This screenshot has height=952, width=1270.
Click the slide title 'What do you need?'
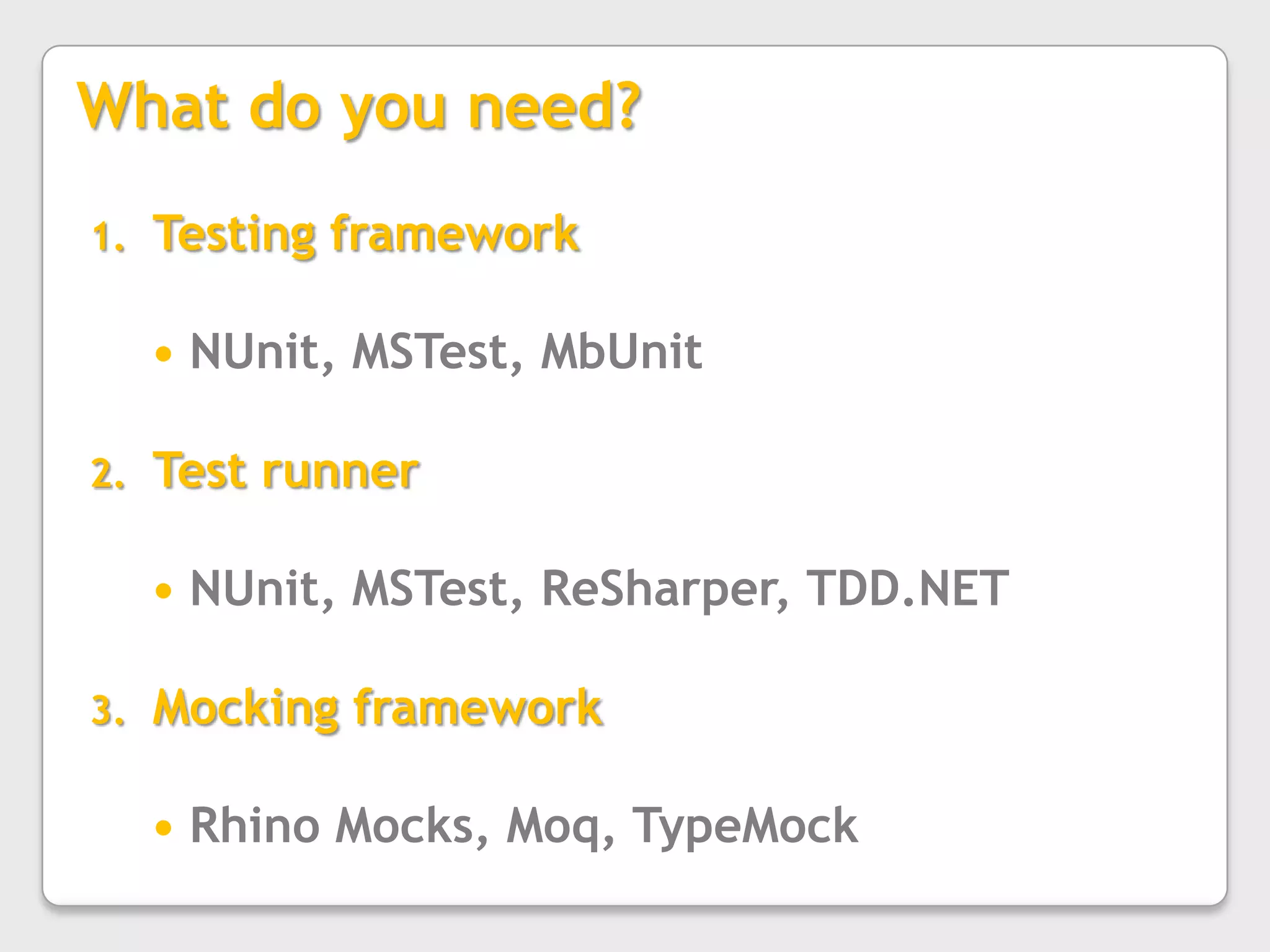(x=359, y=108)
